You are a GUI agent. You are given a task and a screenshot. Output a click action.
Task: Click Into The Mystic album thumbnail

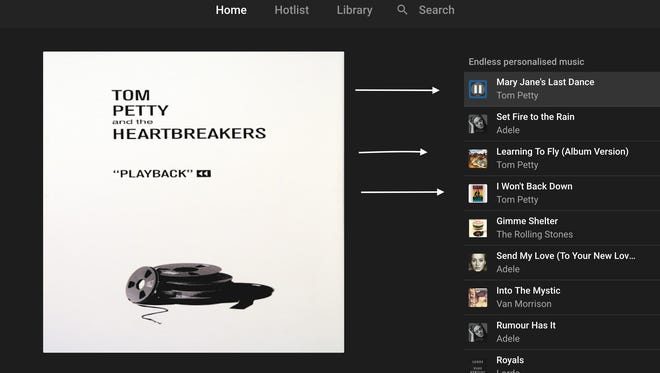pyautogui.click(x=478, y=297)
